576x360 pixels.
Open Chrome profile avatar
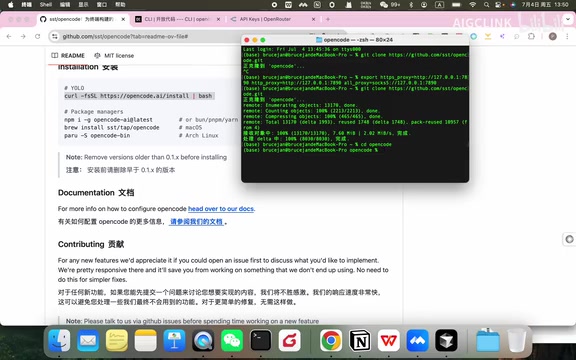point(552,36)
